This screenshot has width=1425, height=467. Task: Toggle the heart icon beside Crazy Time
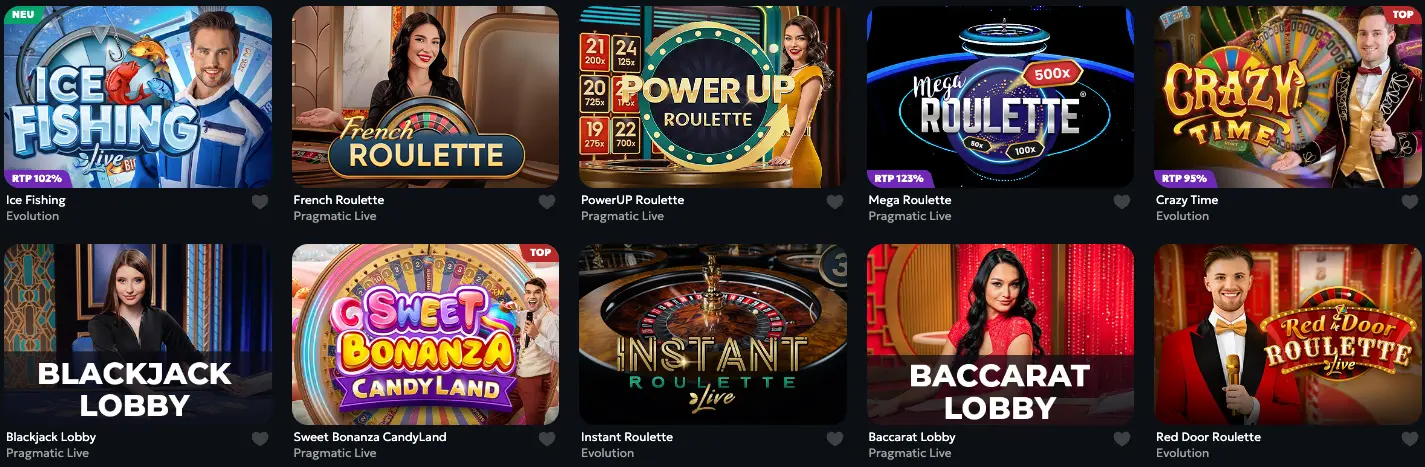tap(1410, 201)
